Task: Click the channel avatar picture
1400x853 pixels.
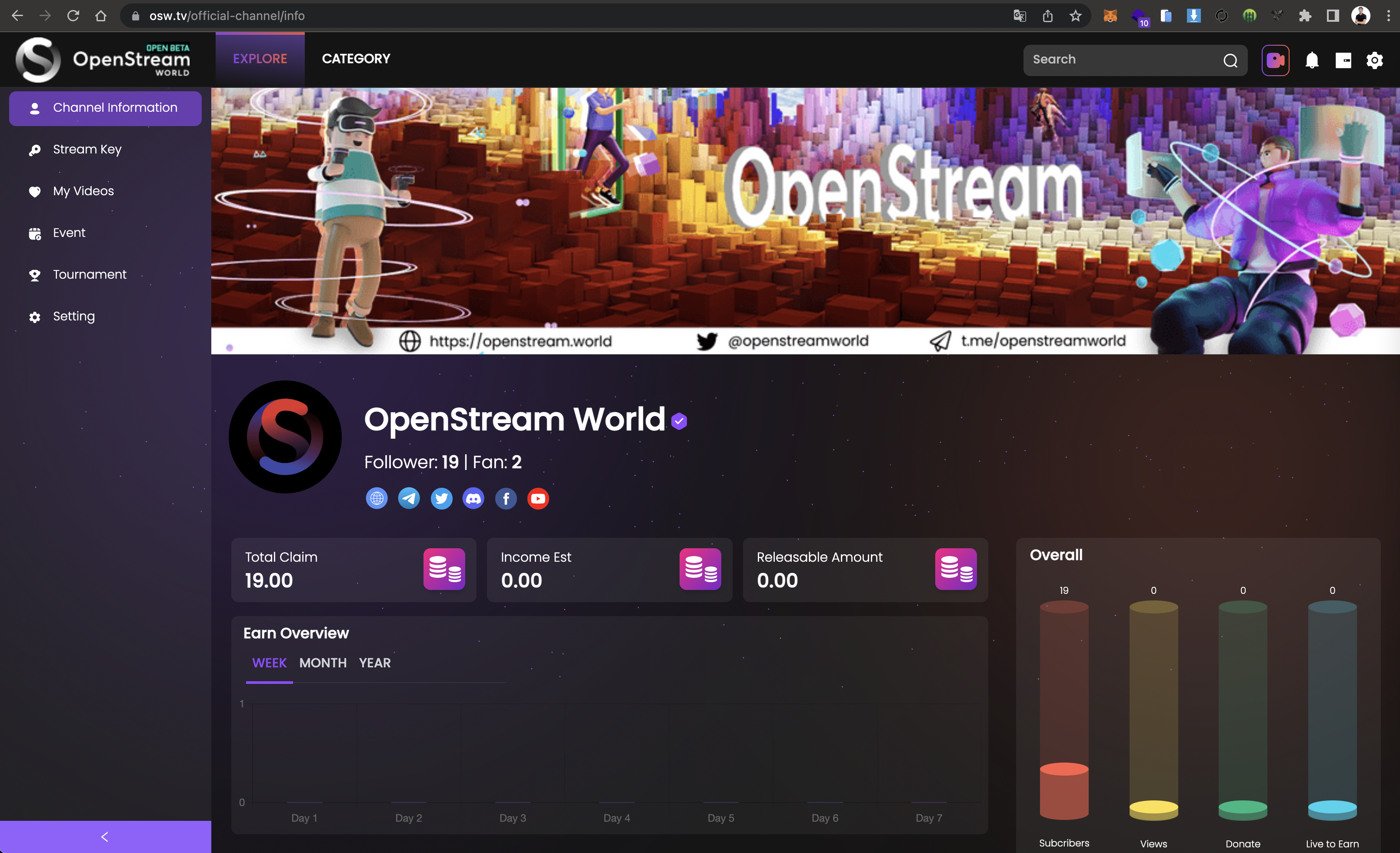Action: click(x=285, y=436)
